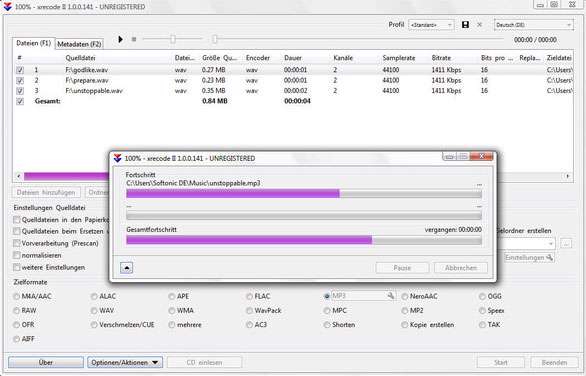Toggle the Gesamt row checkbox
Viewport: 586px width, 376px height.
(20, 101)
